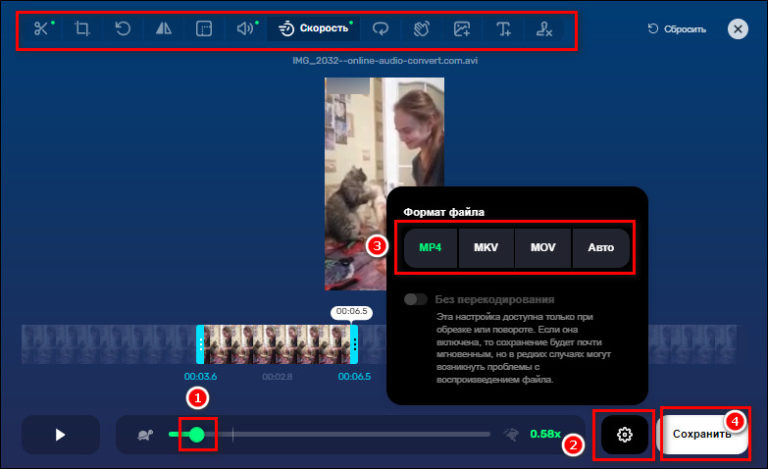Click the 0.58x speed value
The image size is (768, 469).
[x=545, y=434]
